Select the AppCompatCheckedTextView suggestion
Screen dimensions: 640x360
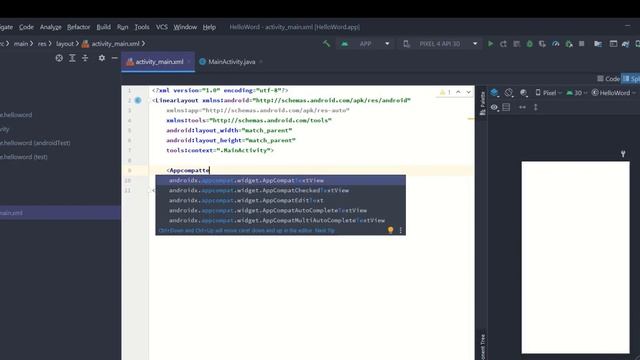click(280, 190)
